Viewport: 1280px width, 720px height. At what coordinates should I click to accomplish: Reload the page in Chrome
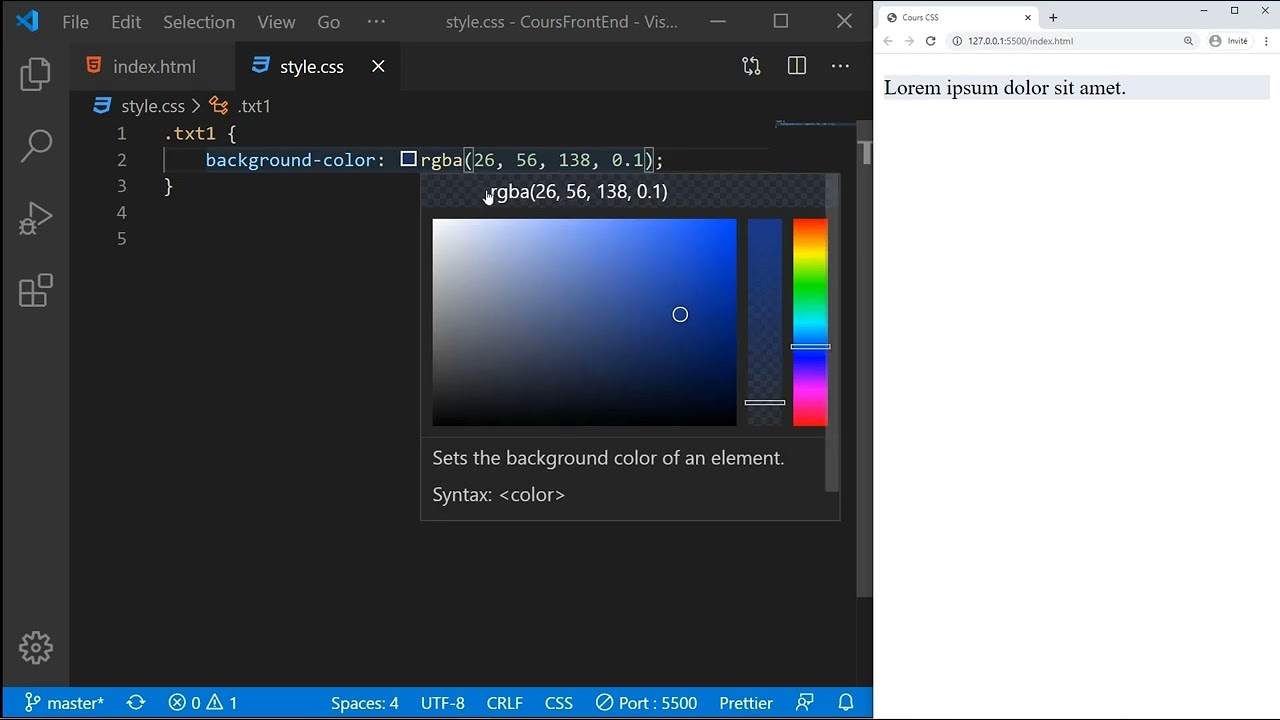pyautogui.click(x=930, y=41)
